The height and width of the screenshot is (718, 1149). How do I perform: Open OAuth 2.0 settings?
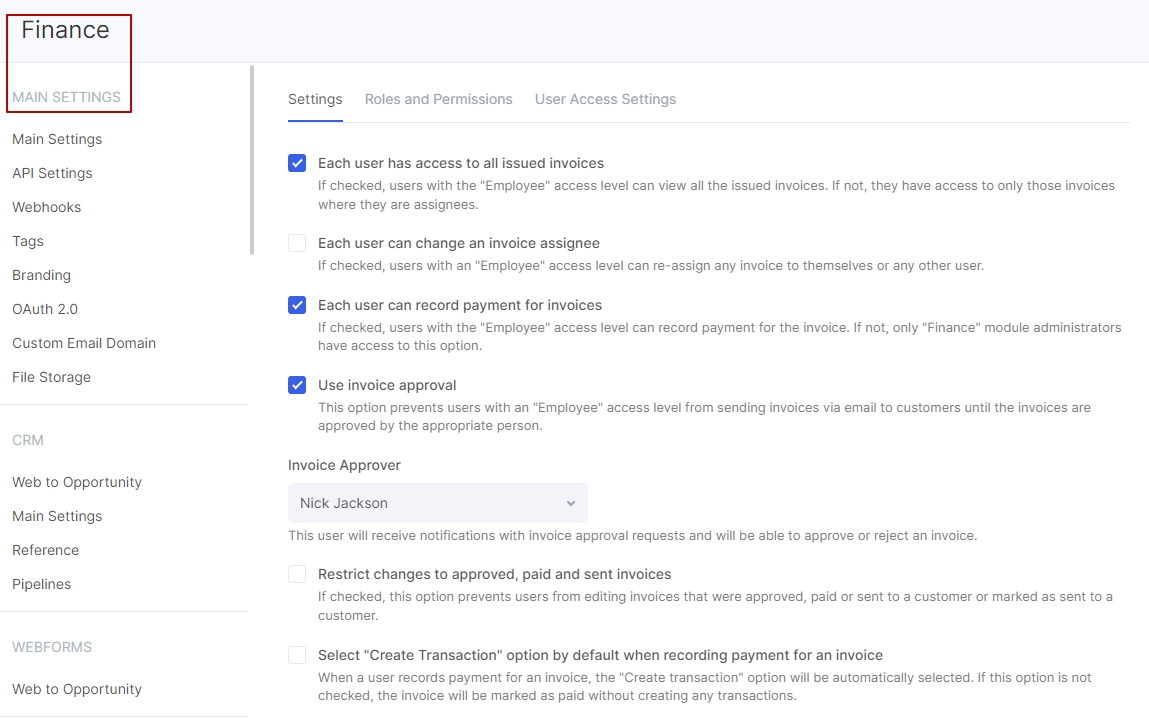click(45, 309)
